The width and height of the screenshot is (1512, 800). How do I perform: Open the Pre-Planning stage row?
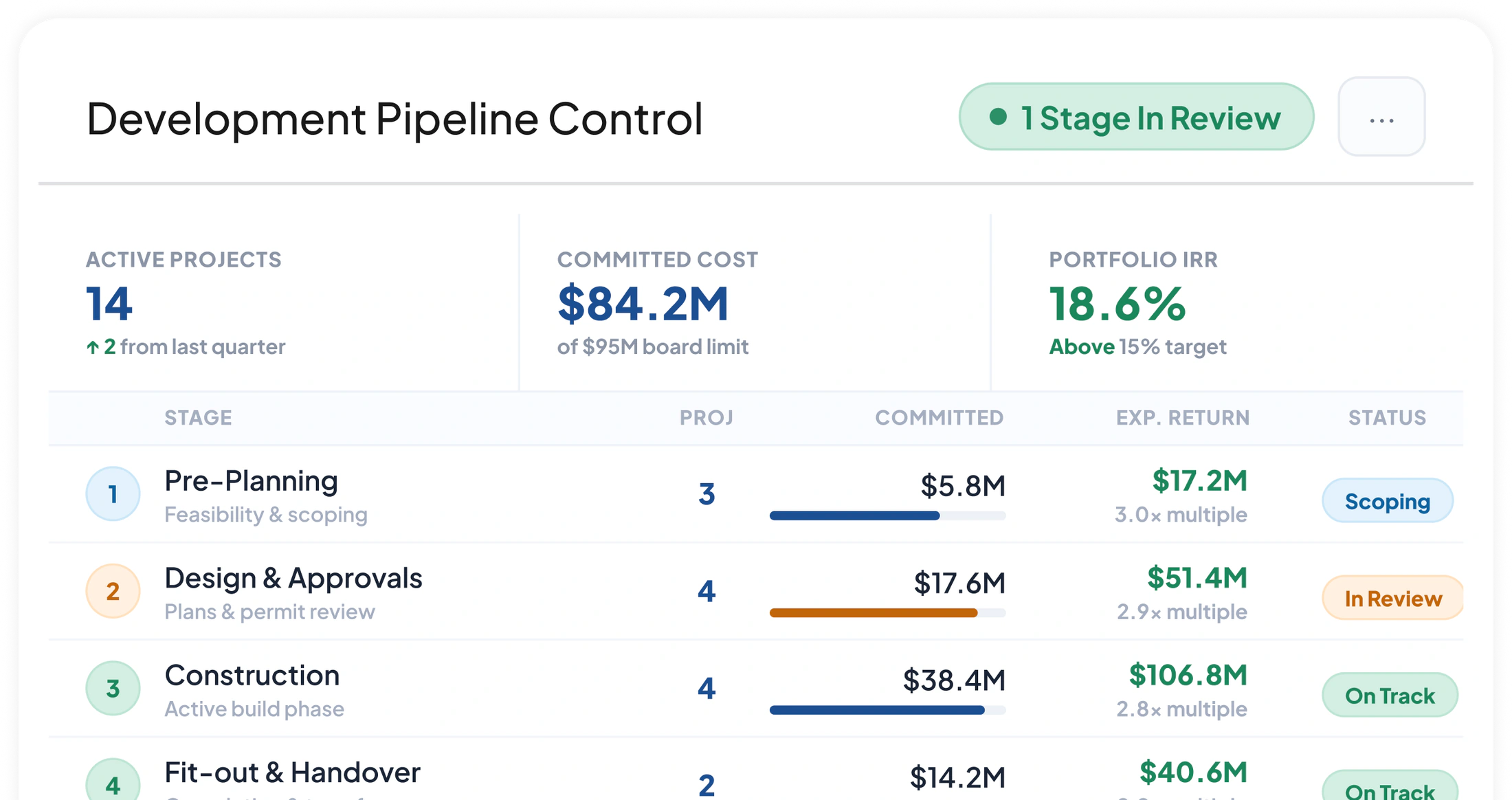tap(755, 494)
